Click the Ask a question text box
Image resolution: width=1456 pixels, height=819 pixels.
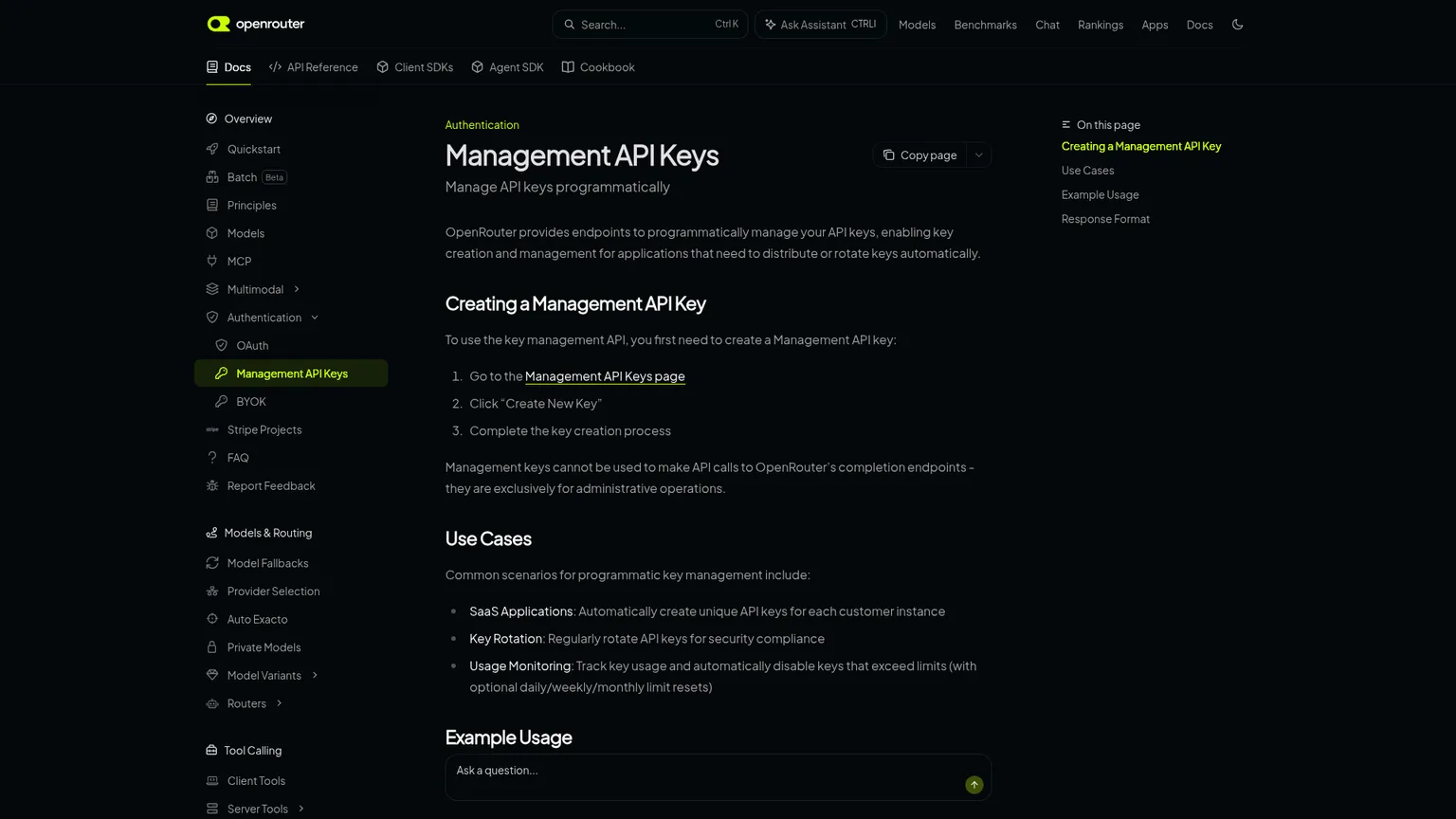click(719, 777)
